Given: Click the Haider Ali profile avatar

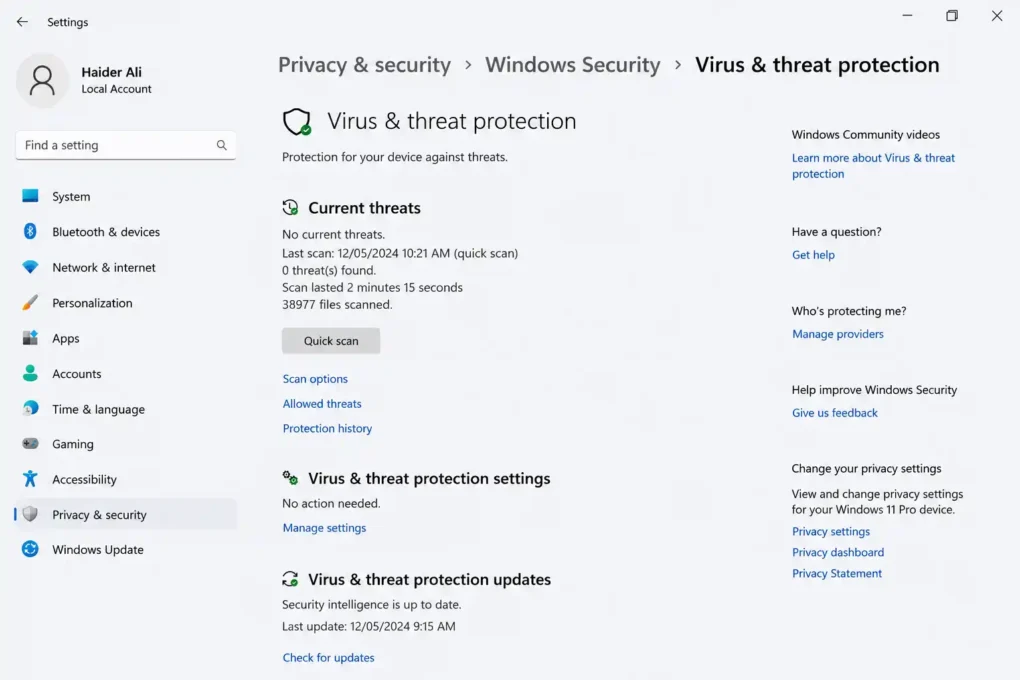Looking at the screenshot, I should pos(42,80).
